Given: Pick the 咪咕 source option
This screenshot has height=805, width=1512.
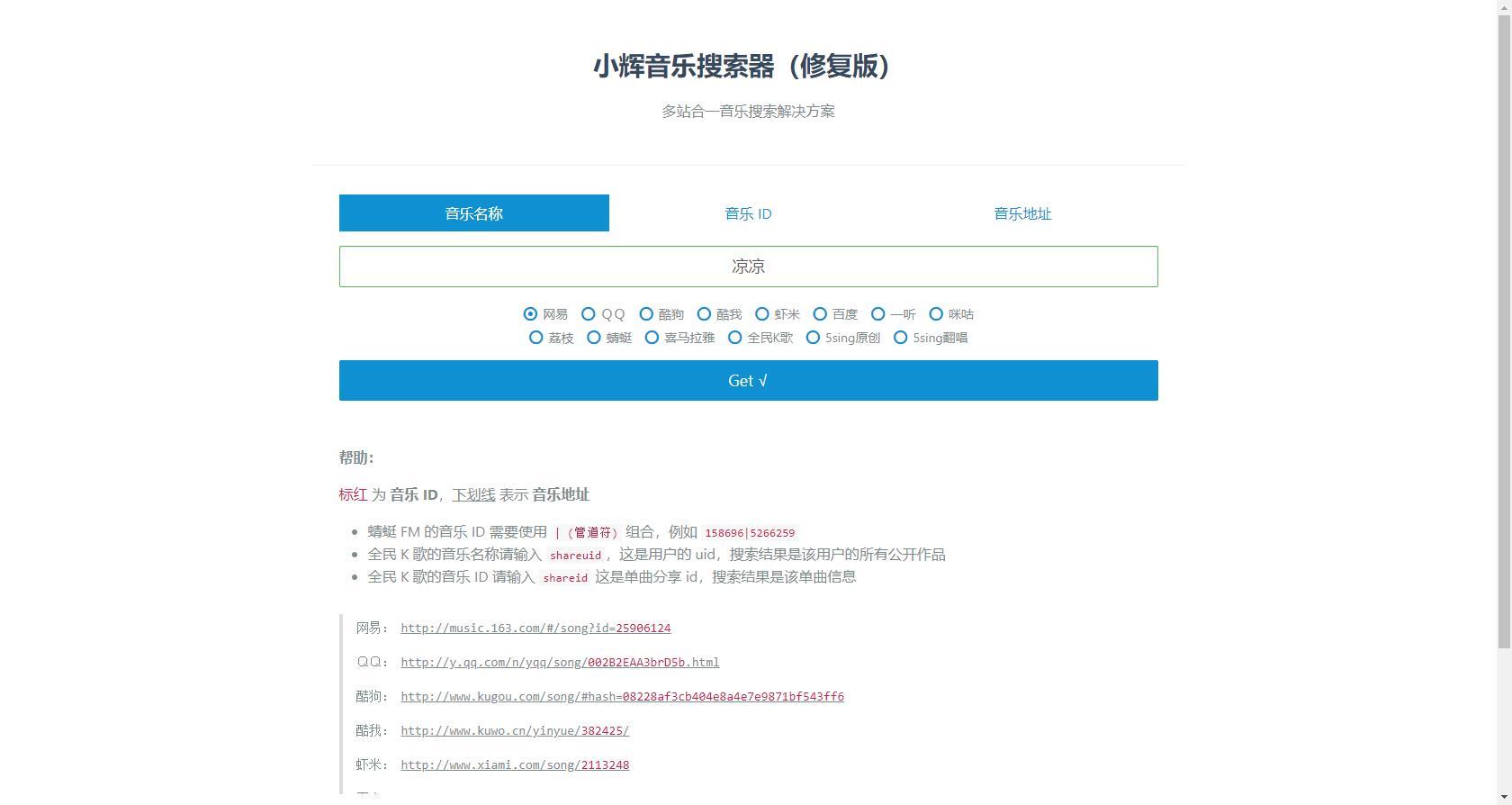Looking at the screenshot, I should (936, 314).
